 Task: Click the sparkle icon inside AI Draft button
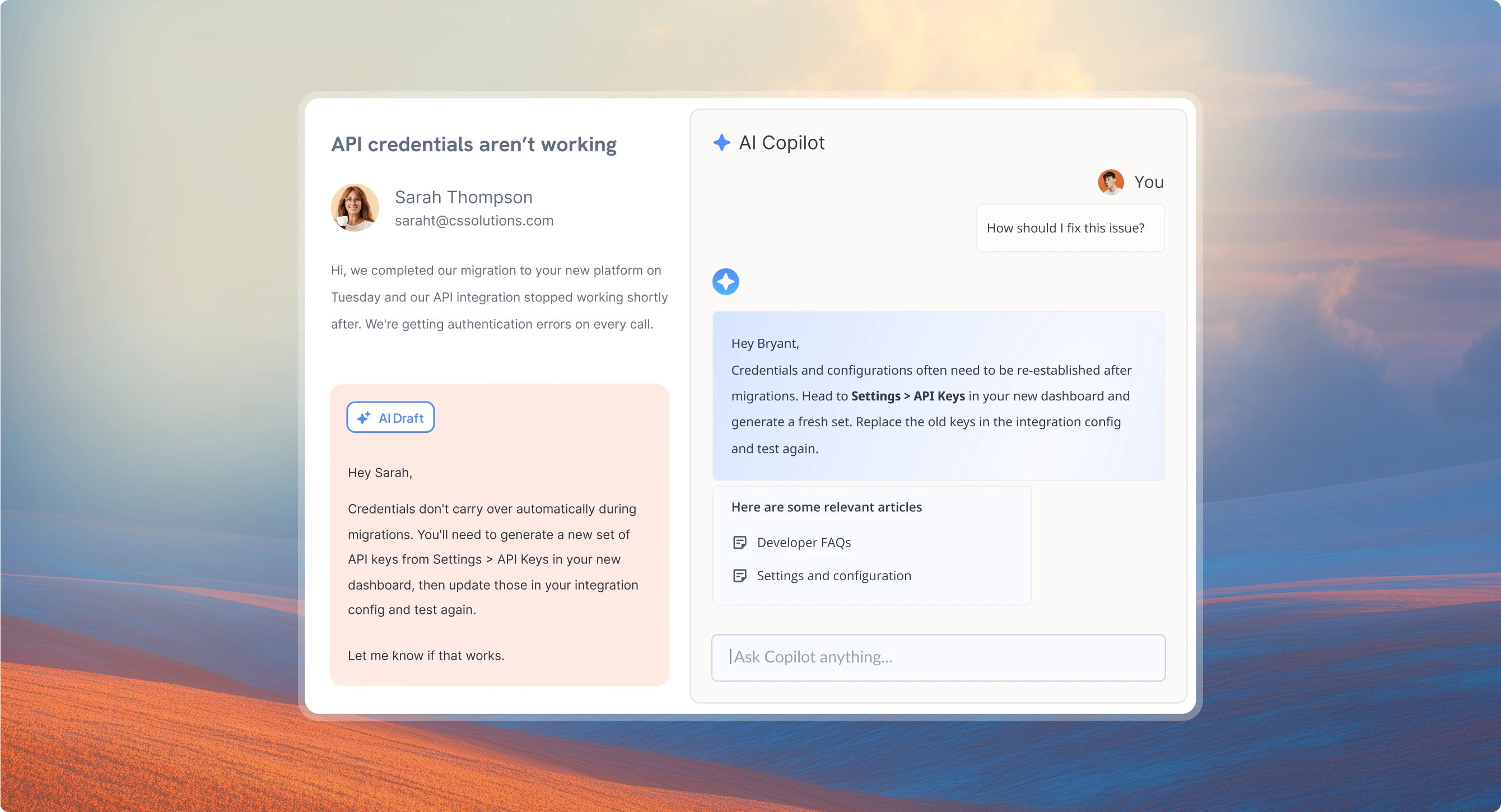pyautogui.click(x=363, y=418)
